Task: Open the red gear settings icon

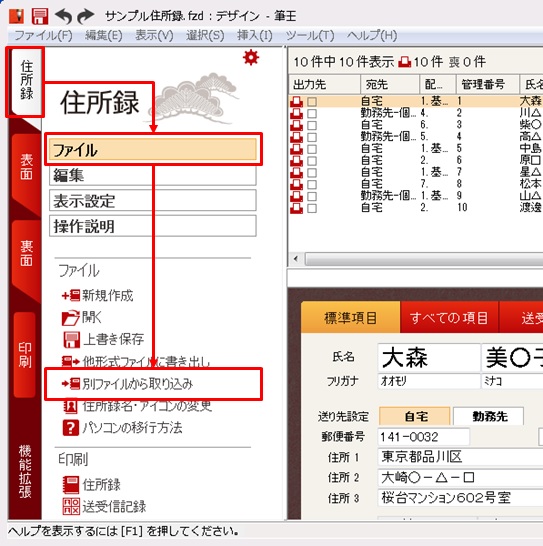Action: tap(251, 57)
